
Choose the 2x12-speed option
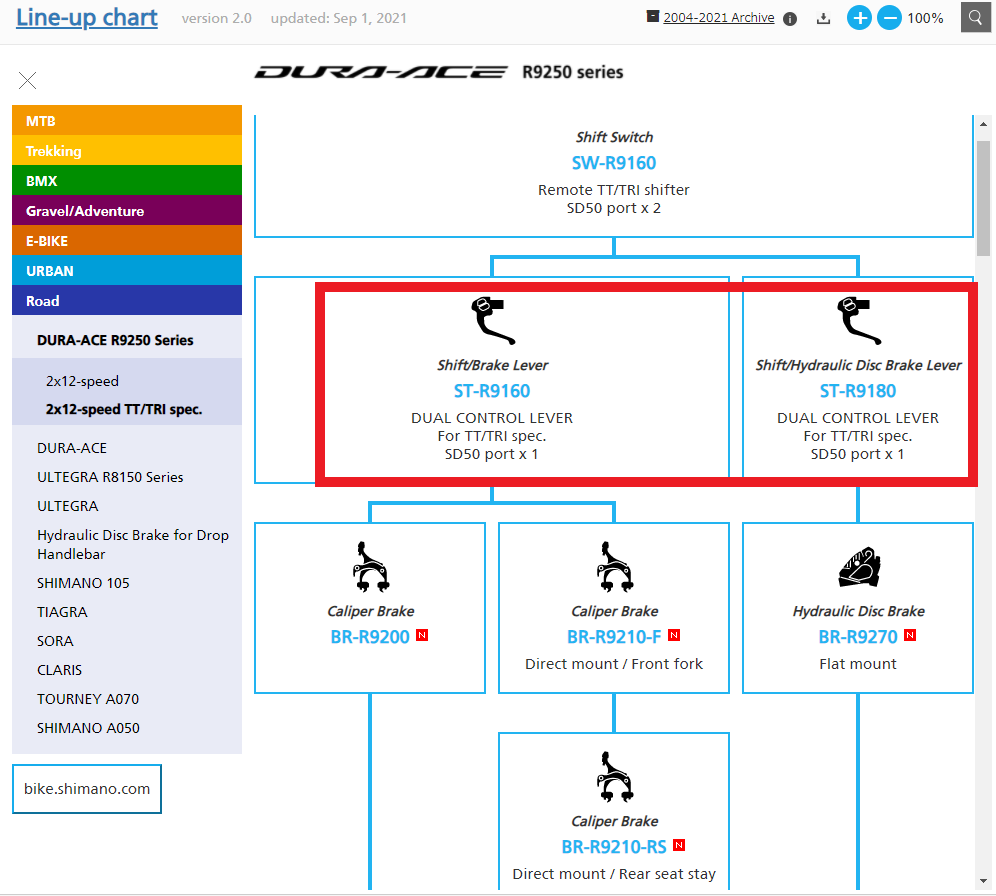click(82, 381)
